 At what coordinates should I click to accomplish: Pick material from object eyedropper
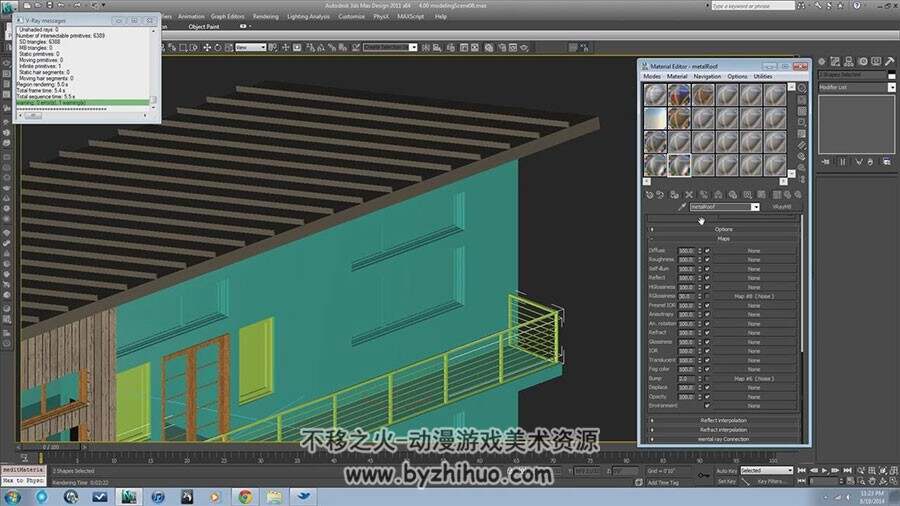pos(682,207)
